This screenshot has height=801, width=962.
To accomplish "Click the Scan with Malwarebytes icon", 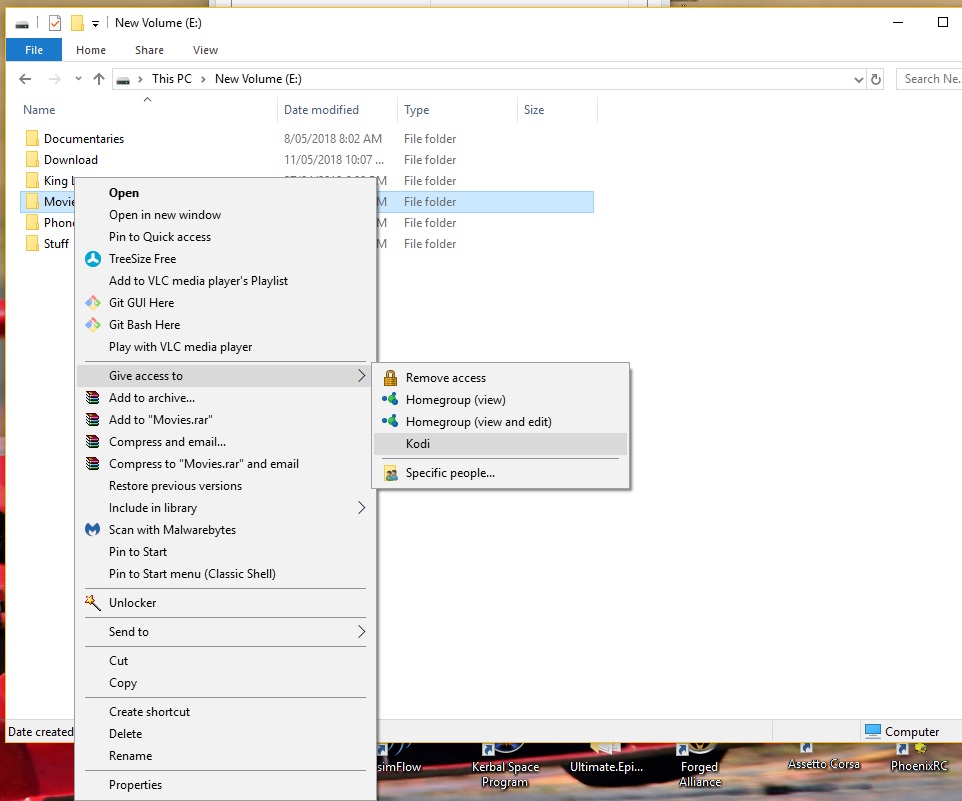I will click(x=92, y=530).
